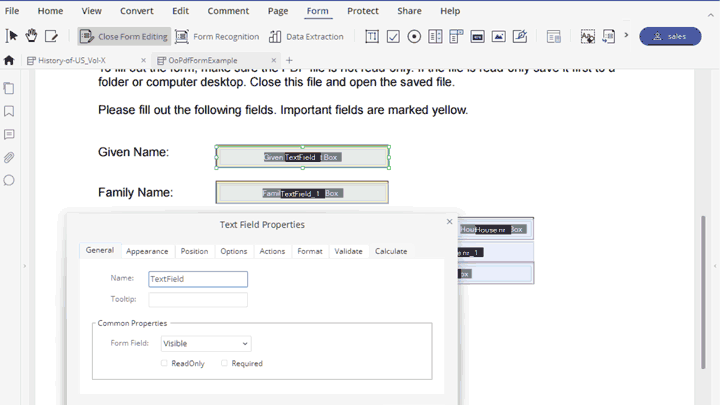The height and width of the screenshot is (405, 720).
Task: Click the vertical document scrollbar
Action: [703, 292]
